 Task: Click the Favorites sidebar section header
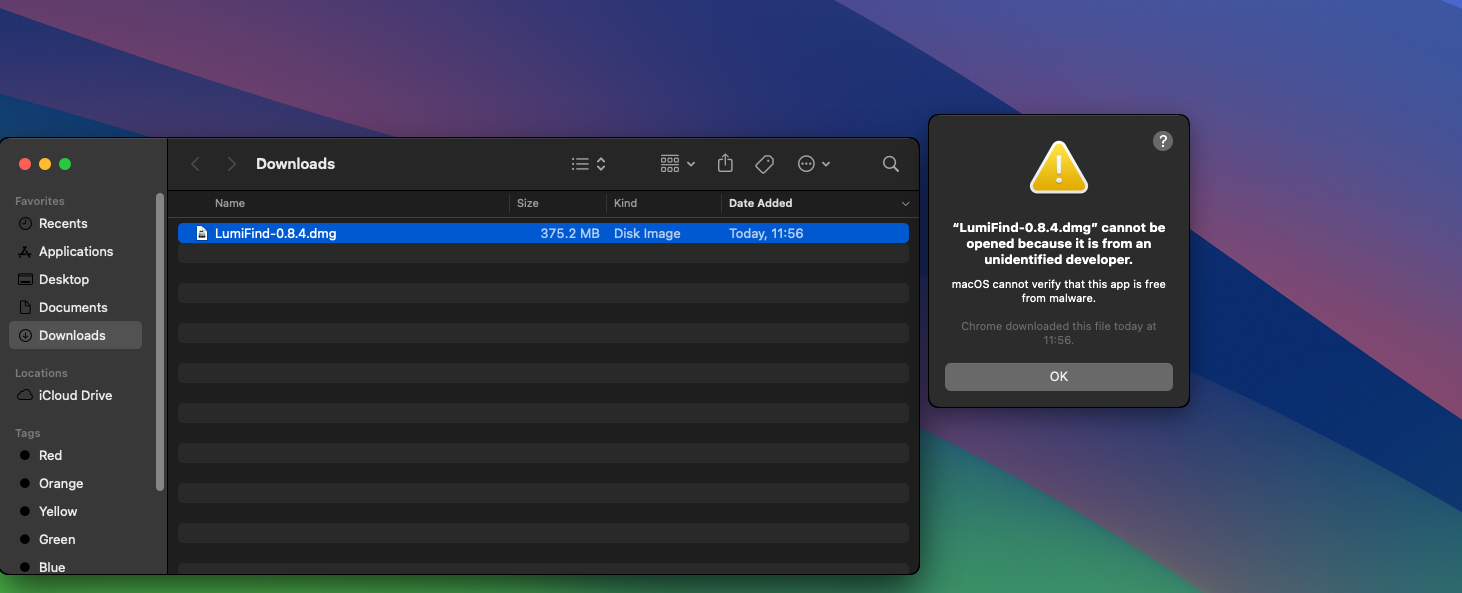[x=40, y=201]
